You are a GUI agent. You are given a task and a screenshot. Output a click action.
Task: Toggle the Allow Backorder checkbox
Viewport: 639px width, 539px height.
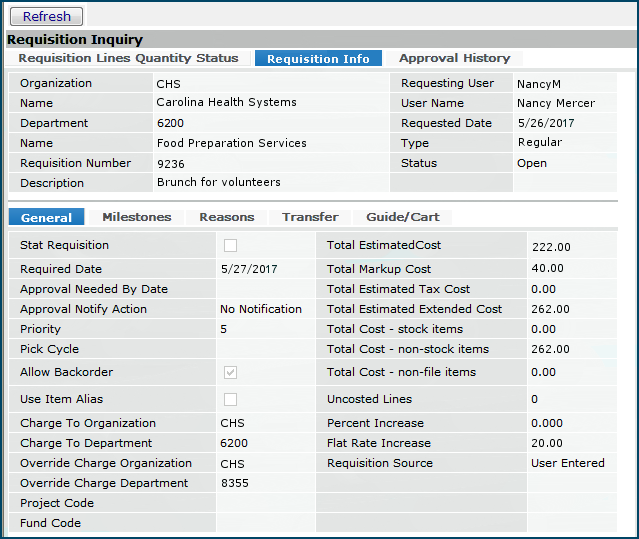tap(231, 373)
